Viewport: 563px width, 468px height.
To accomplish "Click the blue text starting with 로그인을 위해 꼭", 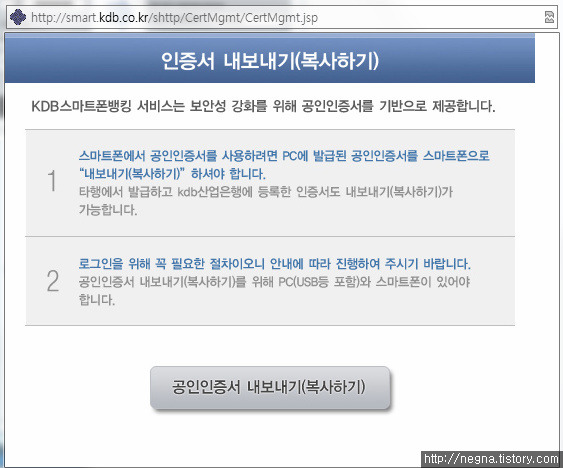I will [x=275, y=264].
